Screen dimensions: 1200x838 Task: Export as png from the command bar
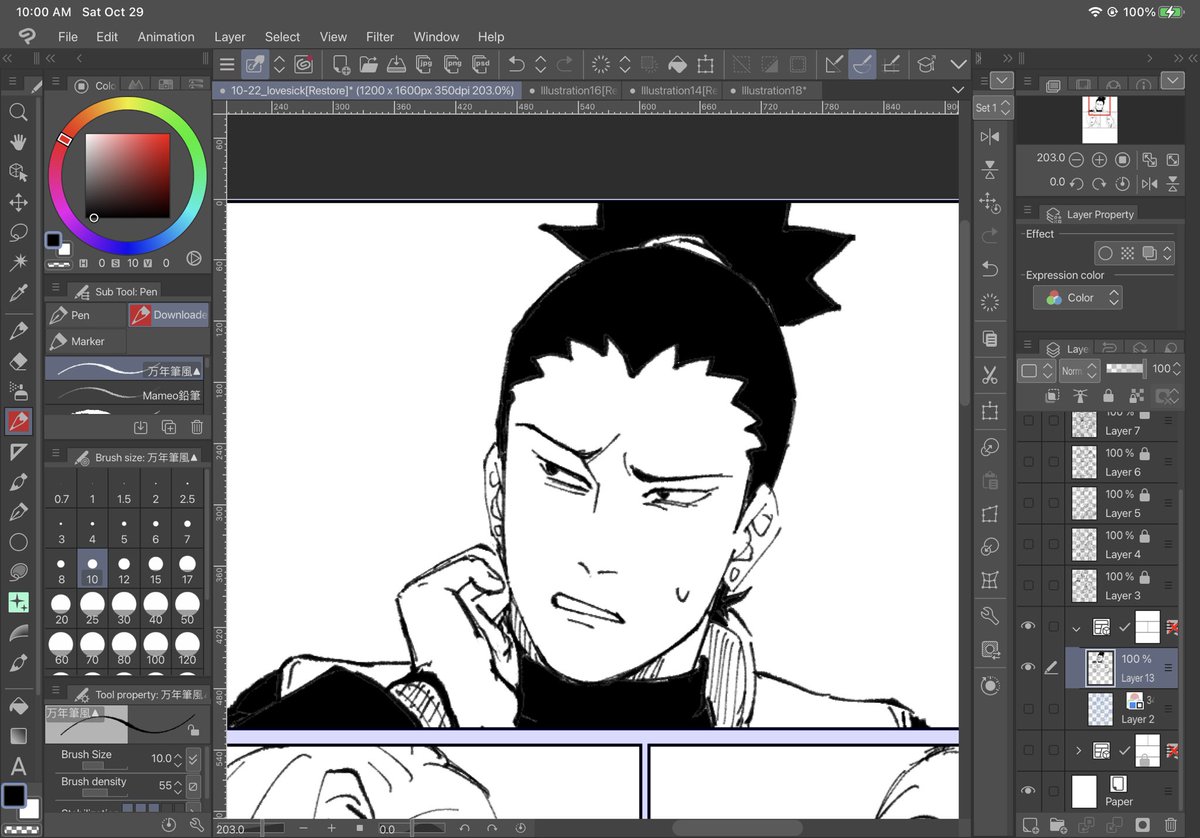(453, 64)
